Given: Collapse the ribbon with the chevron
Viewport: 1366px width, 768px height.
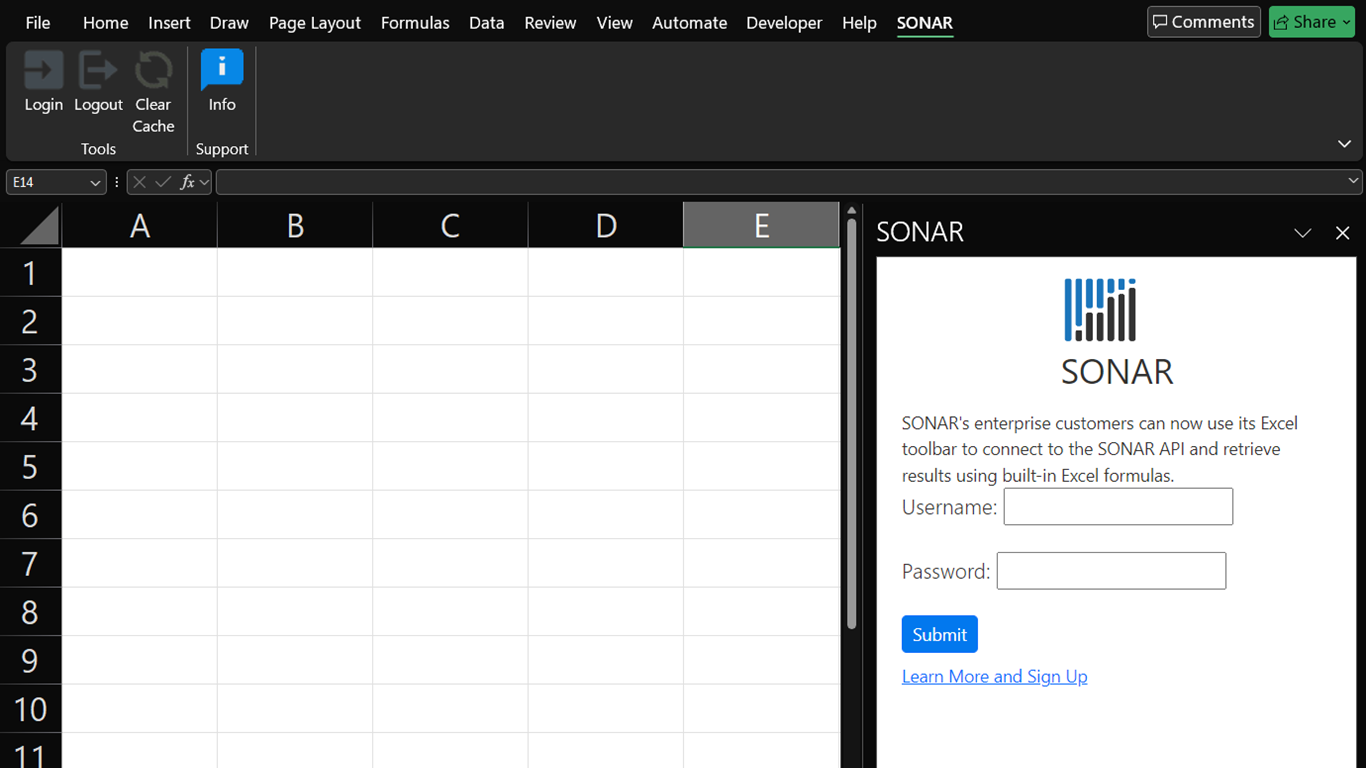Looking at the screenshot, I should [x=1344, y=144].
